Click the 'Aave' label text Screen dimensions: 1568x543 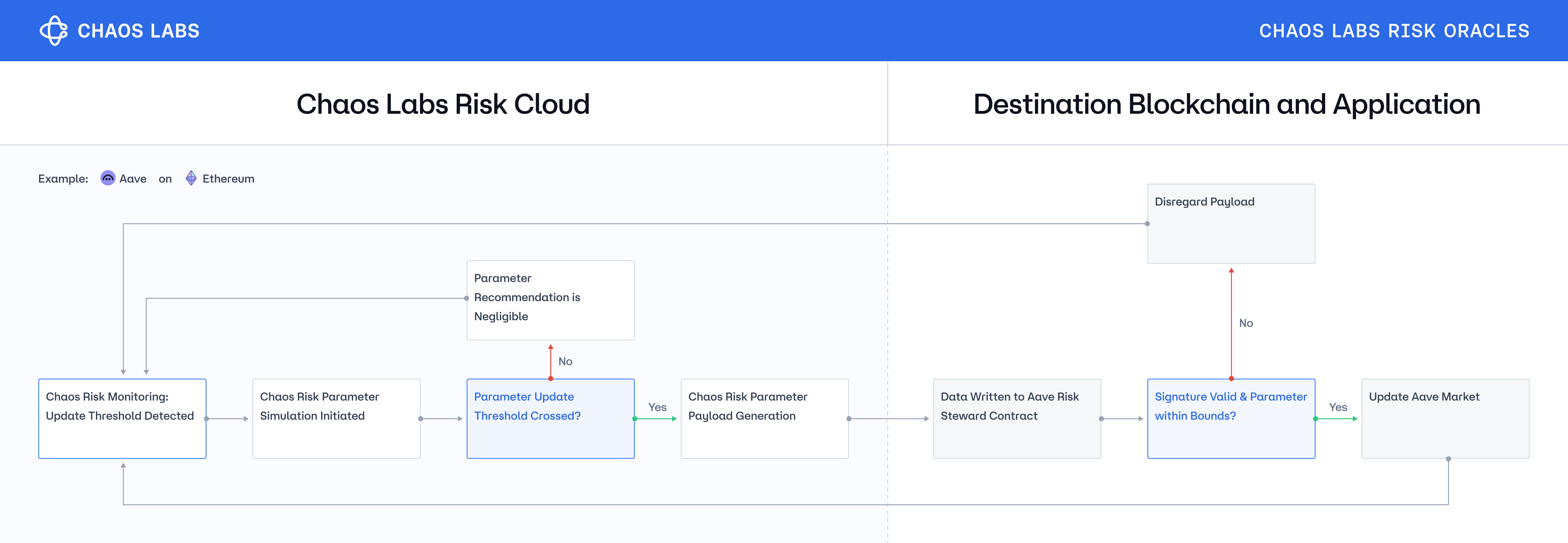point(133,179)
